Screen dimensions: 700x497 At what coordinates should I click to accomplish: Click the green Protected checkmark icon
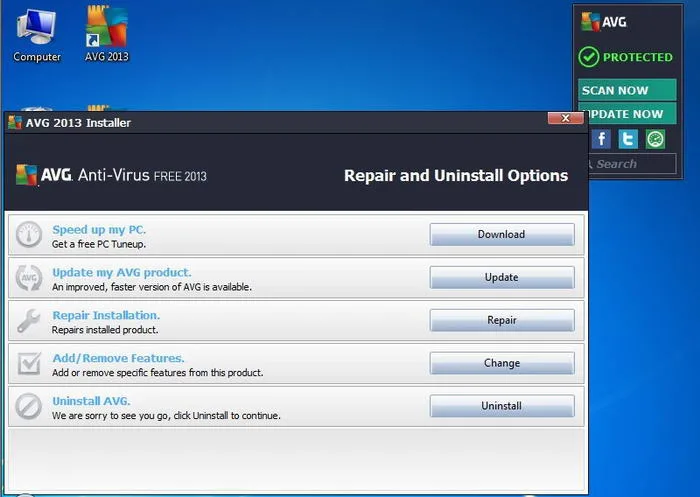pyautogui.click(x=588, y=57)
